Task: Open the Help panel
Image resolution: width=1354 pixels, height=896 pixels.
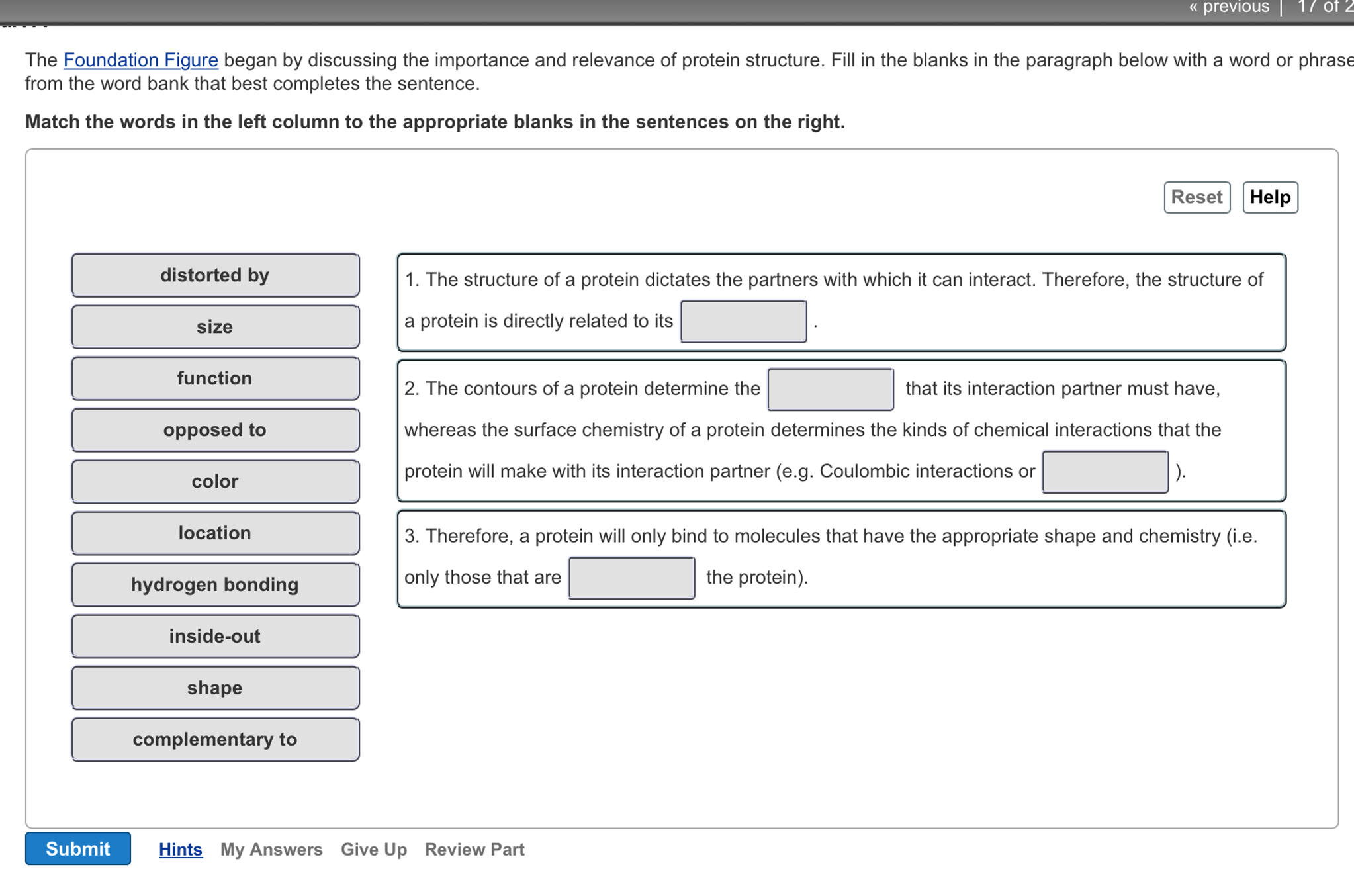Action: click(x=1269, y=197)
